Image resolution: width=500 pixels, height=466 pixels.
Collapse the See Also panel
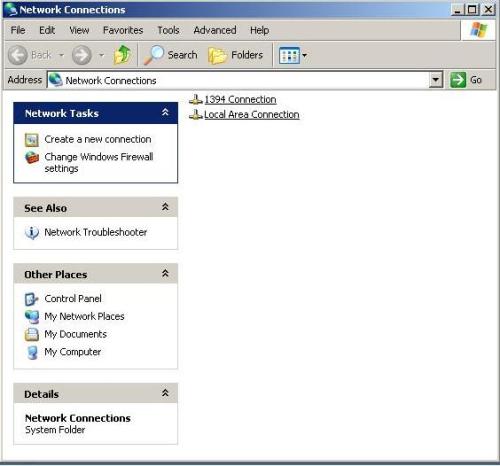click(x=165, y=207)
